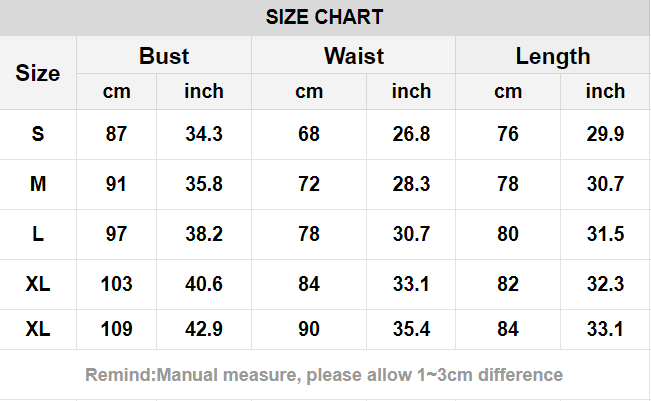Click the SIZE CHART title header

(325, 18)
